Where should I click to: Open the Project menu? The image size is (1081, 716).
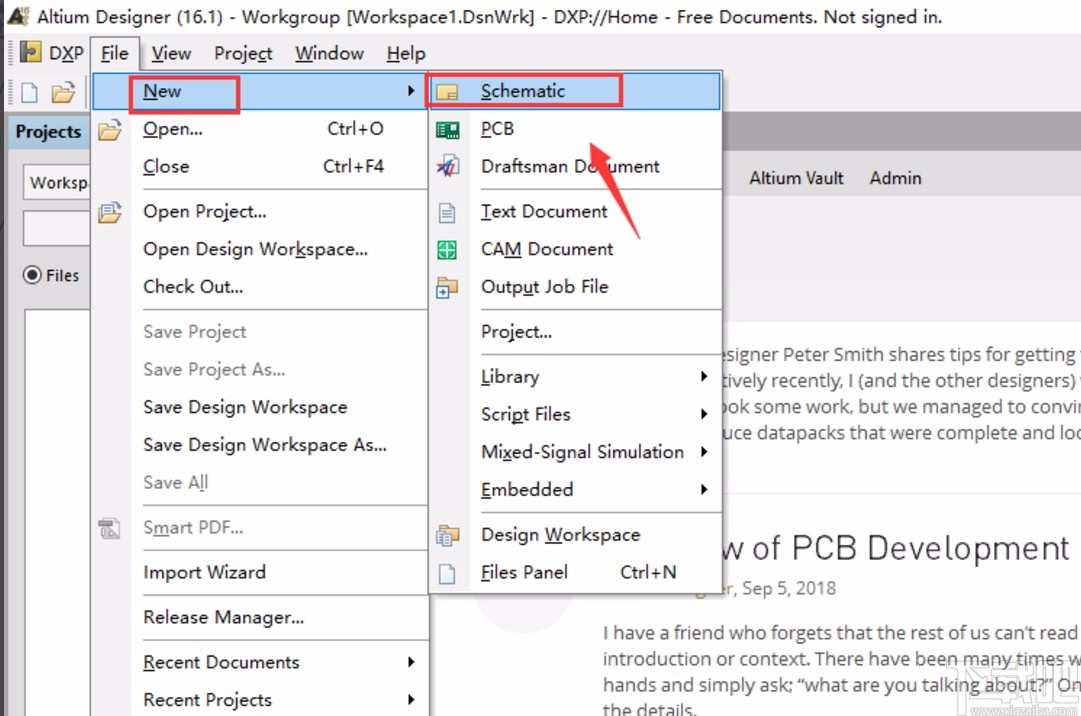[243, 53]
